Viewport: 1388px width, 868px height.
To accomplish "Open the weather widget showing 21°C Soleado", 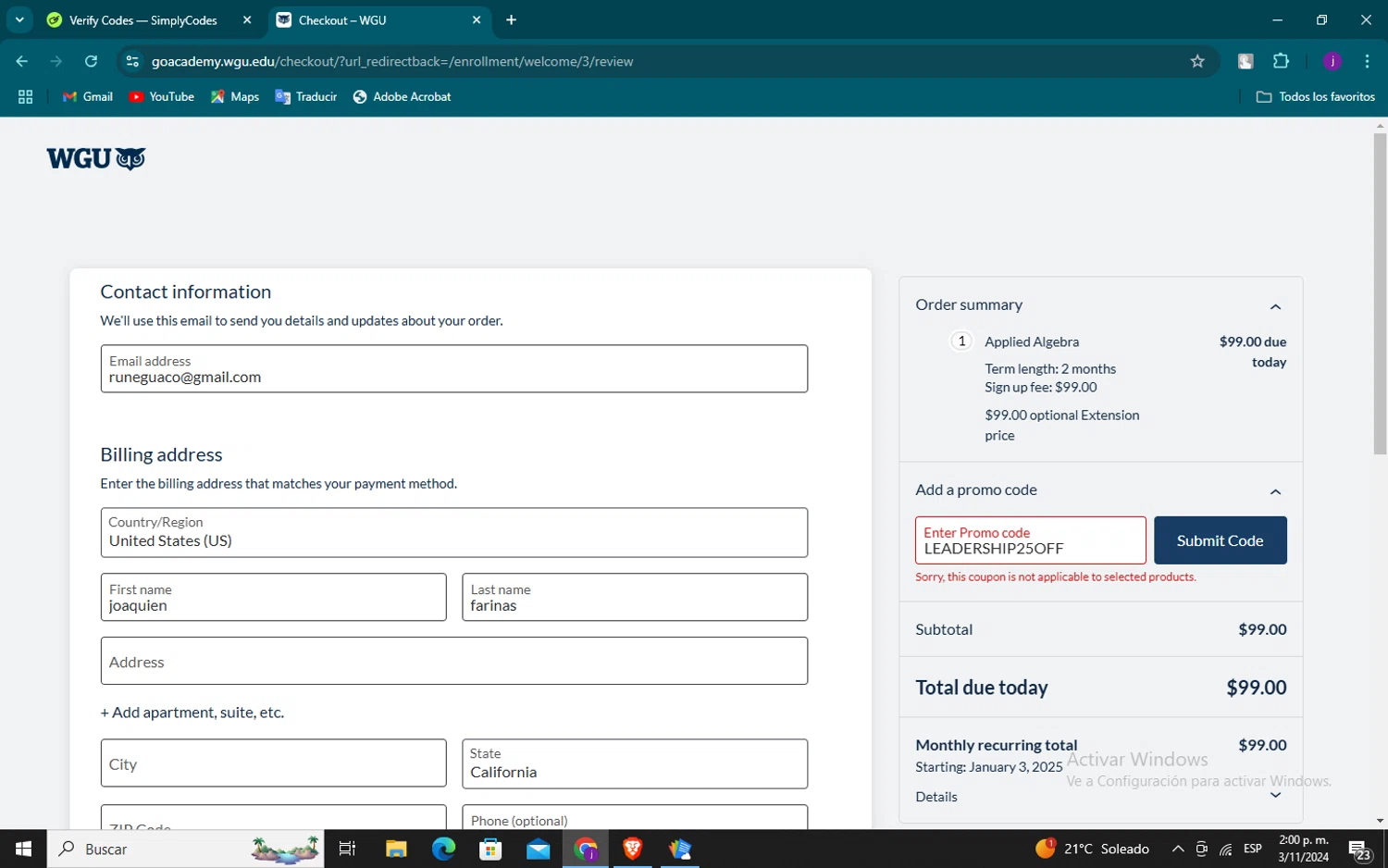I will tap(1092, 849).
